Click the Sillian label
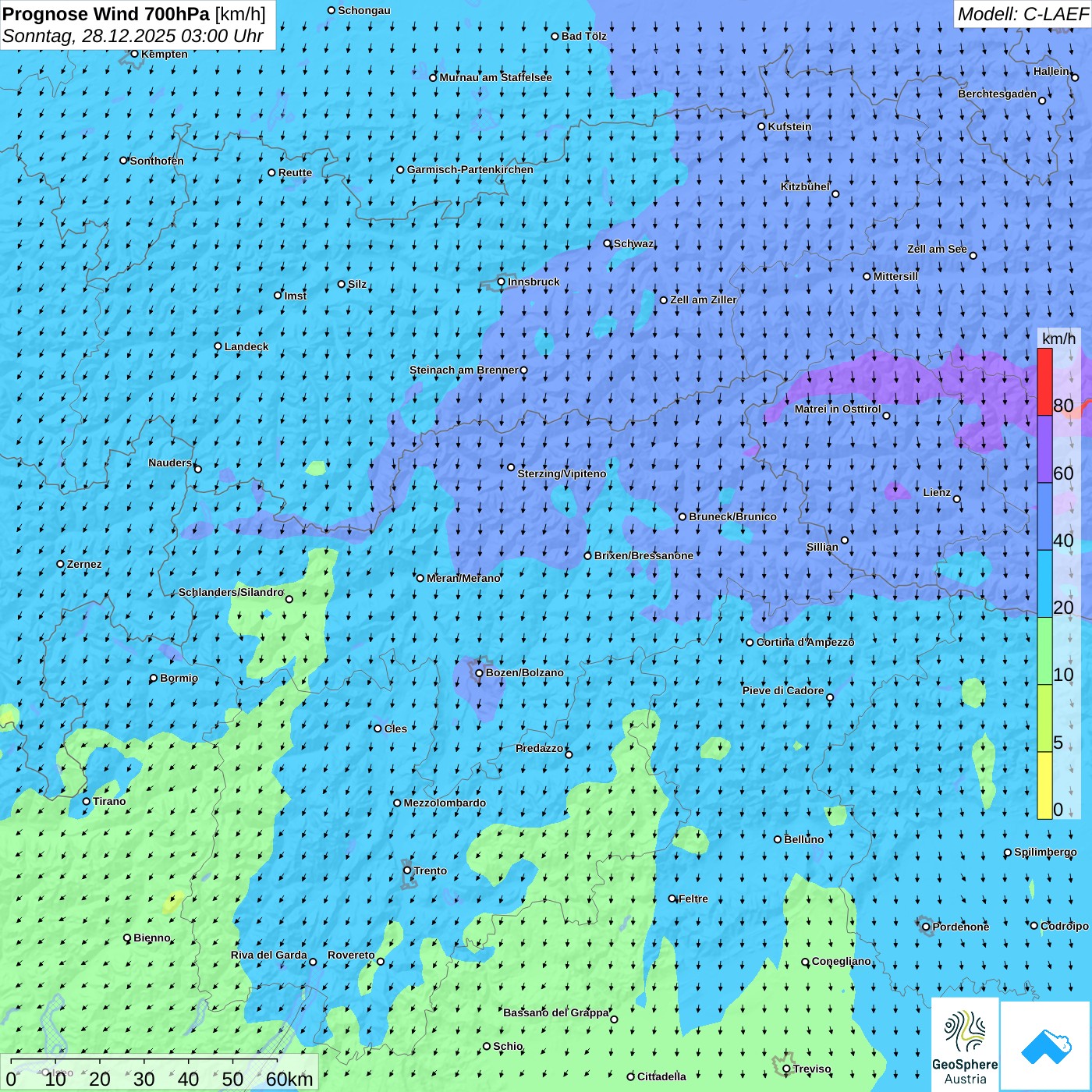The image size is (1092, 1092). coord(822,547)
